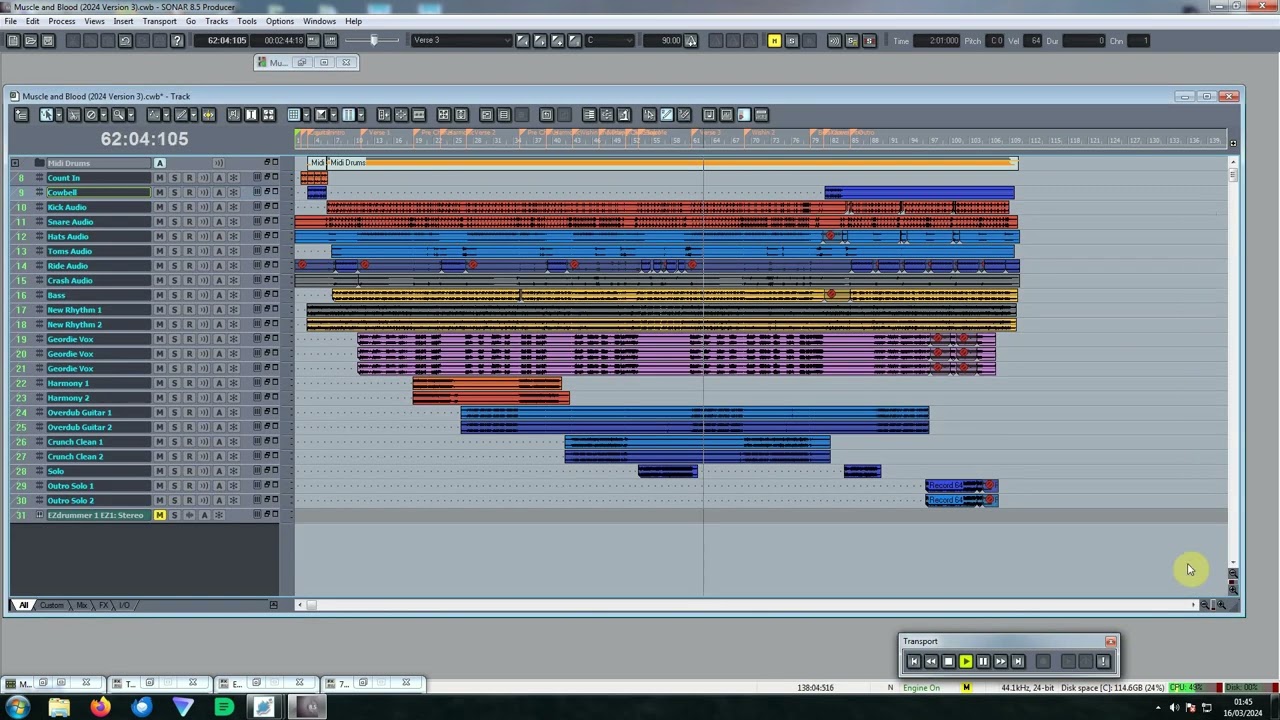Screen dimensions: 1280x720
Task: Switch to the Mix tab in track pane
Action: coord(82,605)
